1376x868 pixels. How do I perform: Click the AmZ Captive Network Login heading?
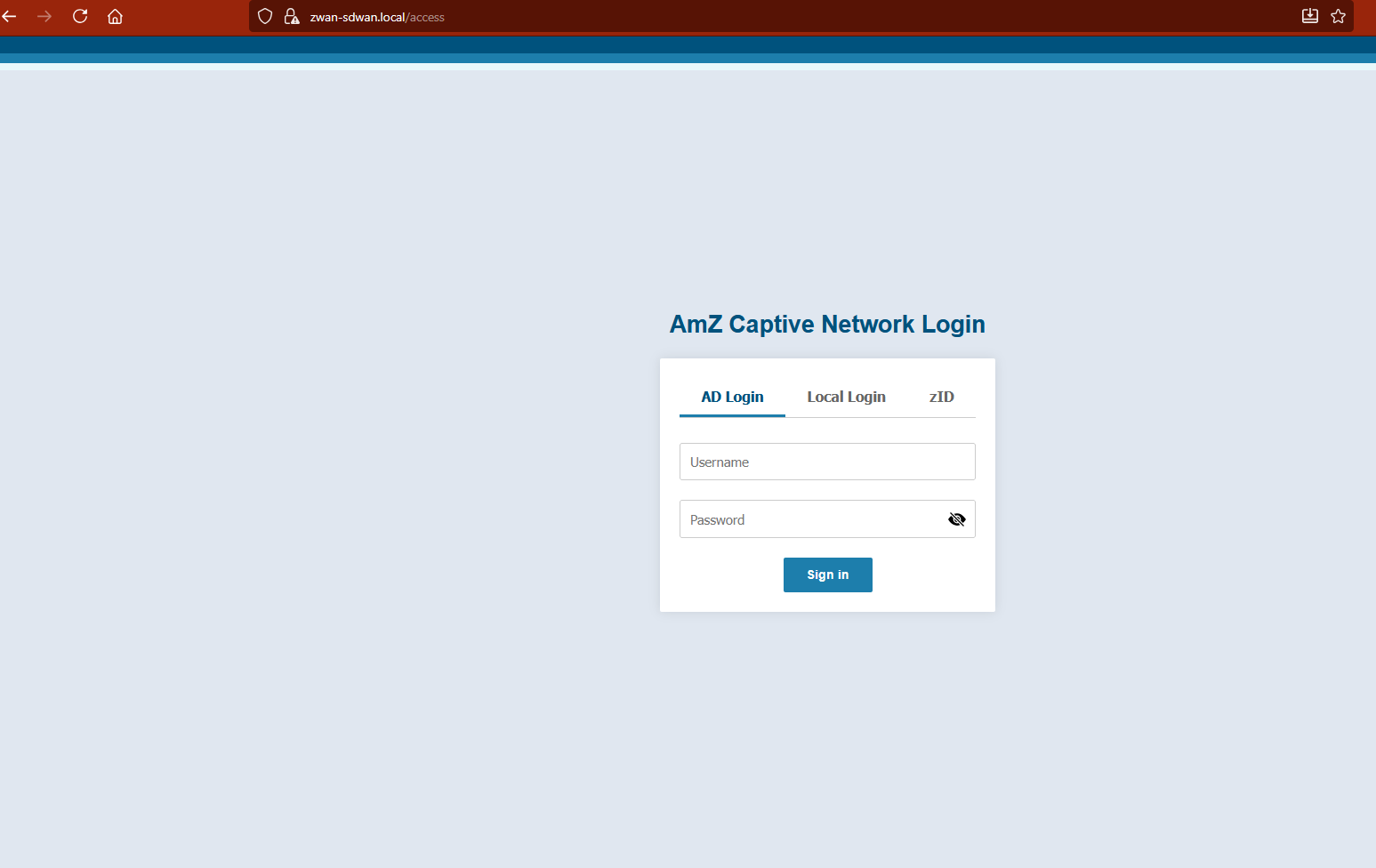[x=827, y=325]
